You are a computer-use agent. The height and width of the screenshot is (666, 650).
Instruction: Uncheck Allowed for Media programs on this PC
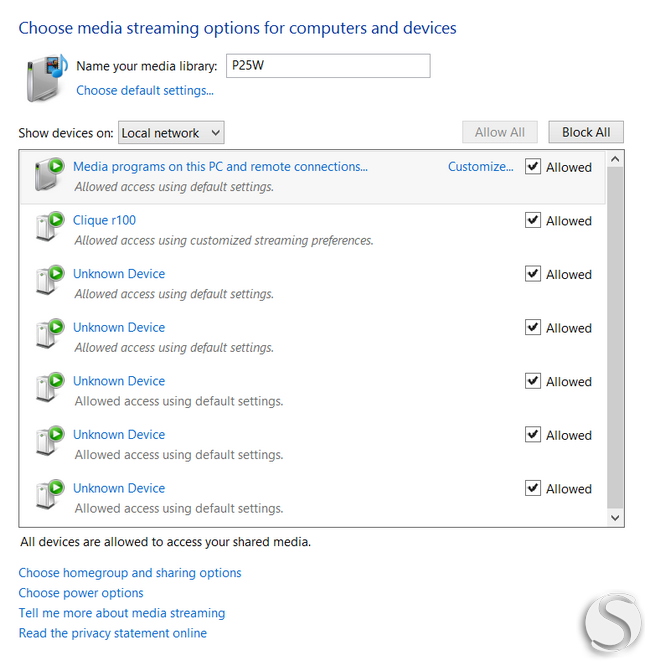coord(533,166)
